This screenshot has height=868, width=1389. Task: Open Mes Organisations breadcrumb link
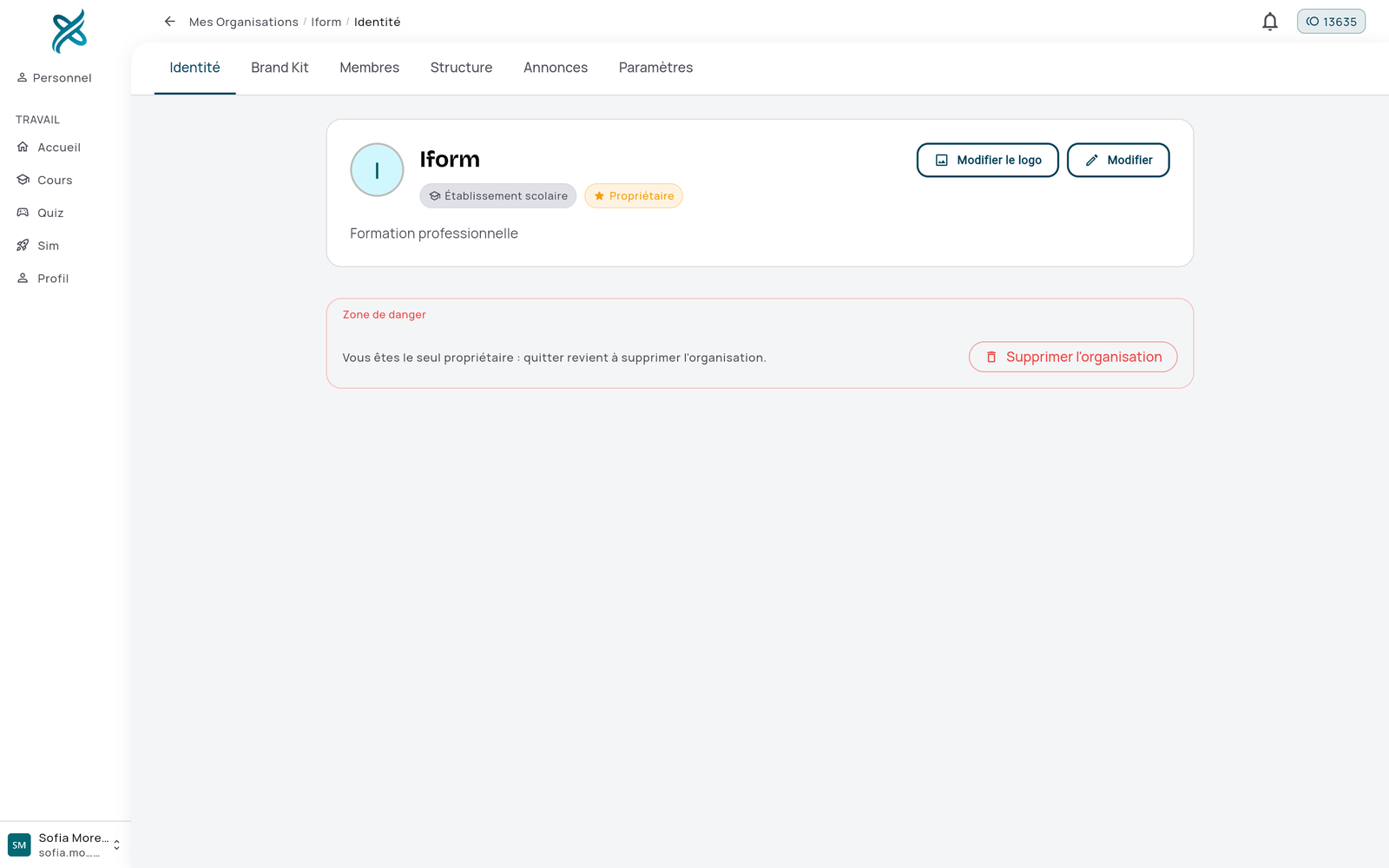tap(243, 22)
